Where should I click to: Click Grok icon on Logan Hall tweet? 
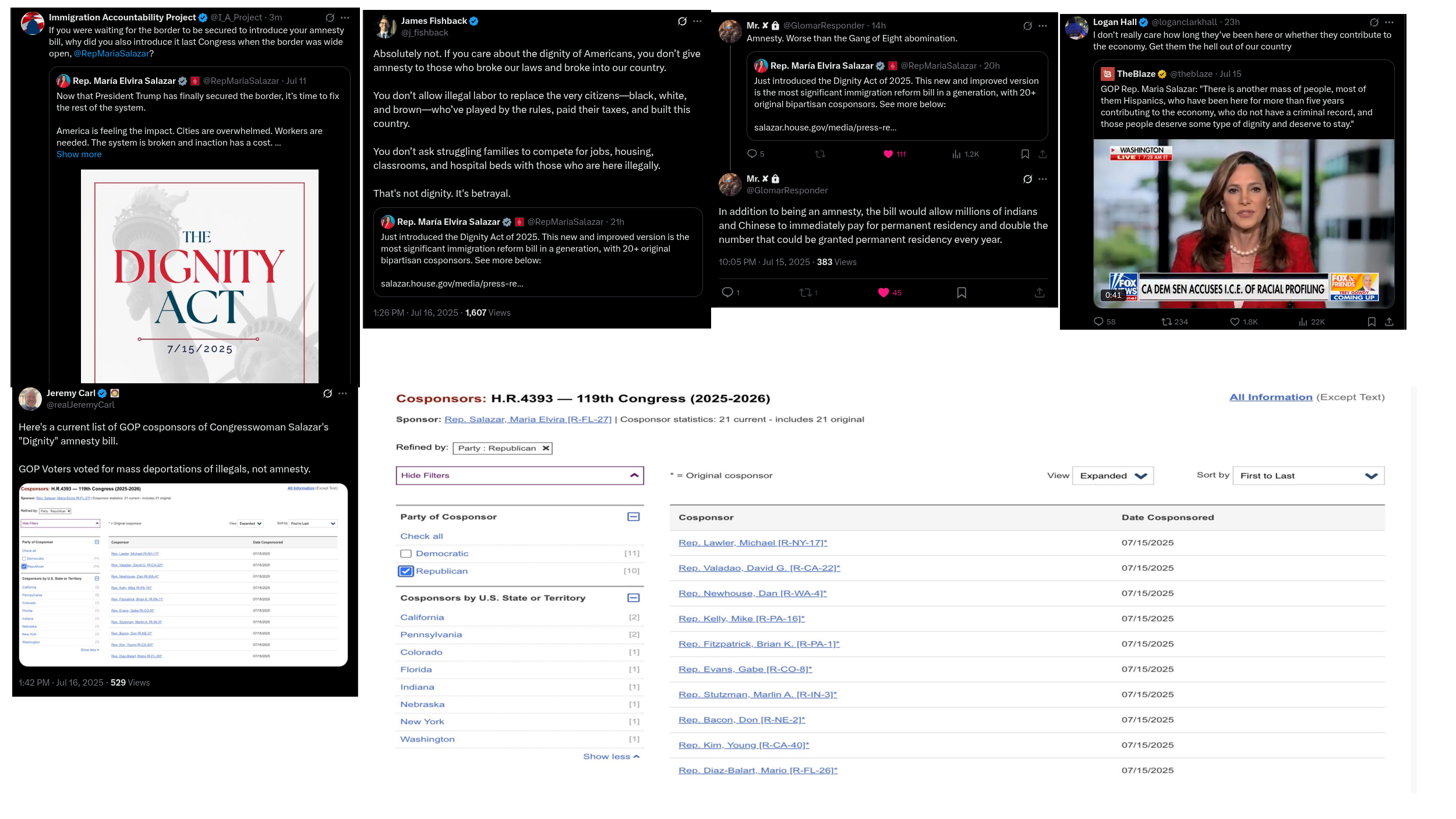tap(1374, 23)
